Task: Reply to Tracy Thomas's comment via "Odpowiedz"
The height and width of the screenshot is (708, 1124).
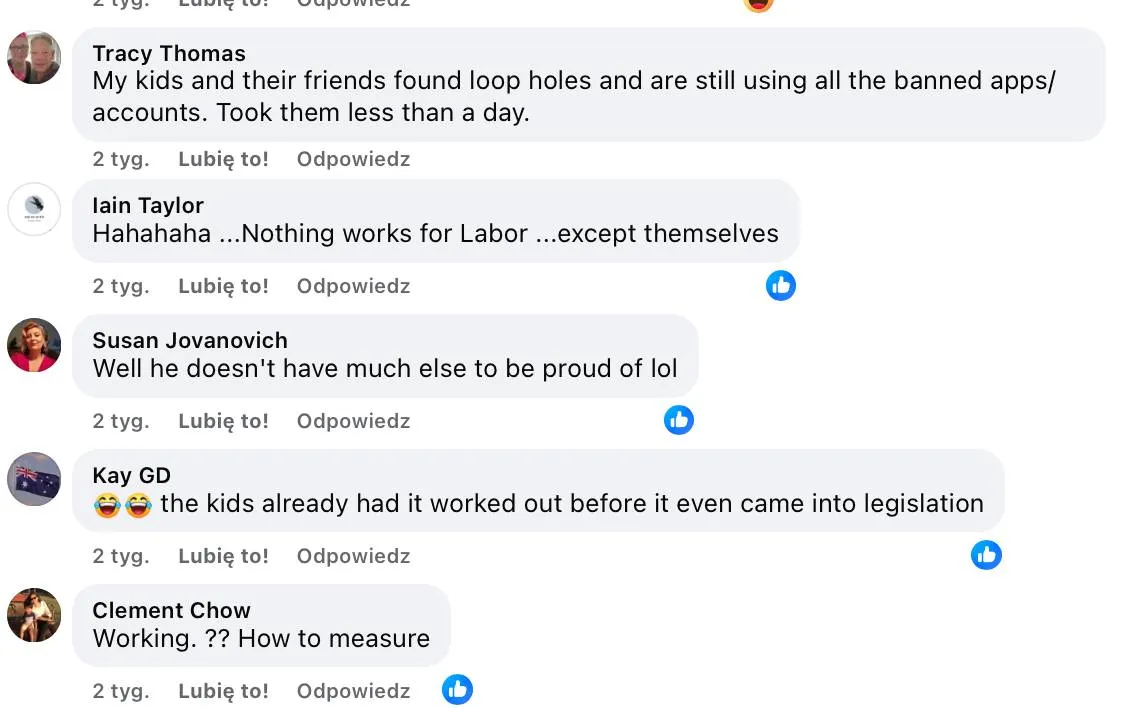Action: (x=353, y=159)
